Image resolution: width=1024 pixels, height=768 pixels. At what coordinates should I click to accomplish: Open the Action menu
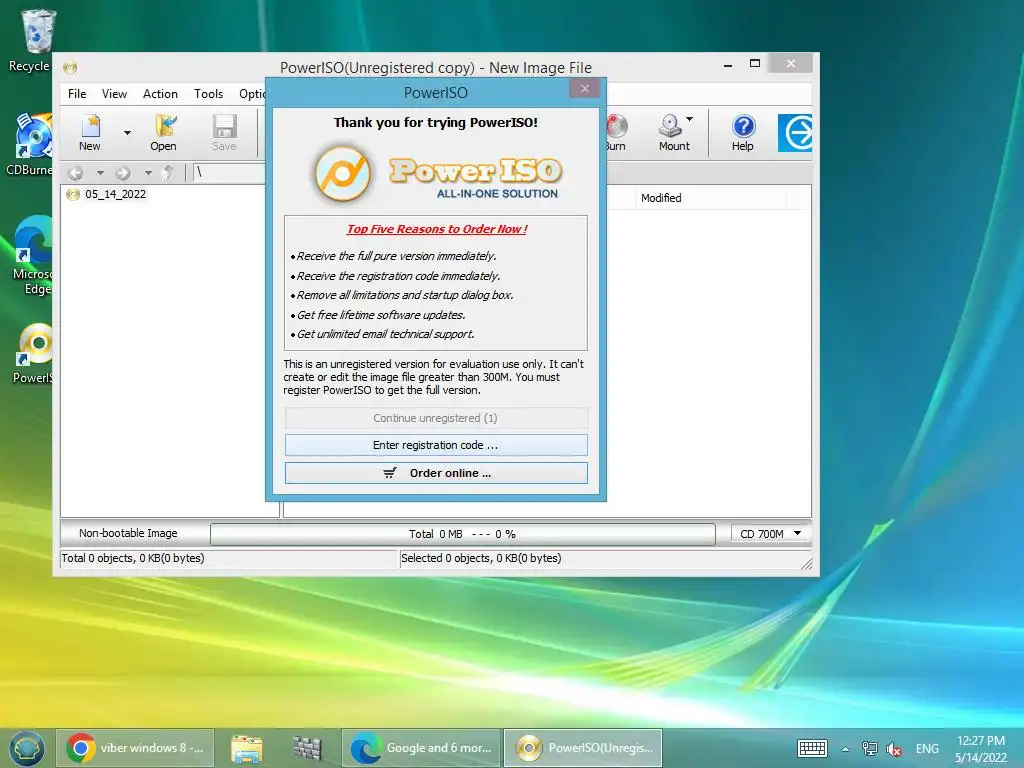(x=160, y=93)
